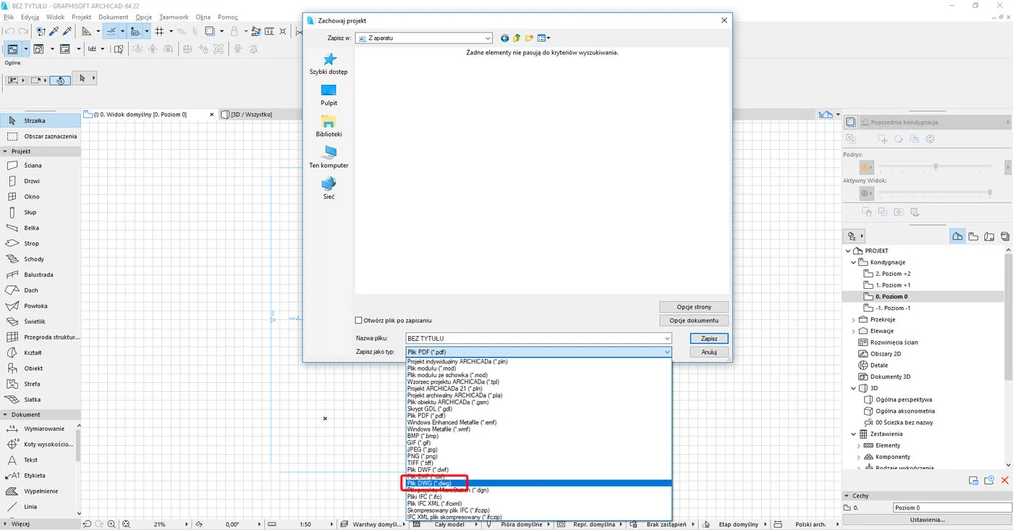The height and width of the screenshot is (530, 1013).
Task: Select the Siatka mesh tool
Action: pyautogui.click(x=40, y=399)
